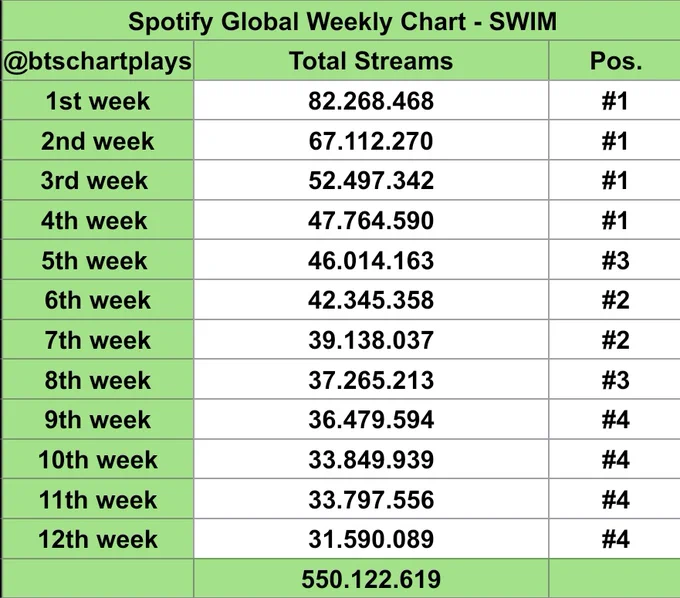The width and height of the screenshot is (680, 598).
Task: Click the #3 position in 5th week row
Action: (615, 260)
